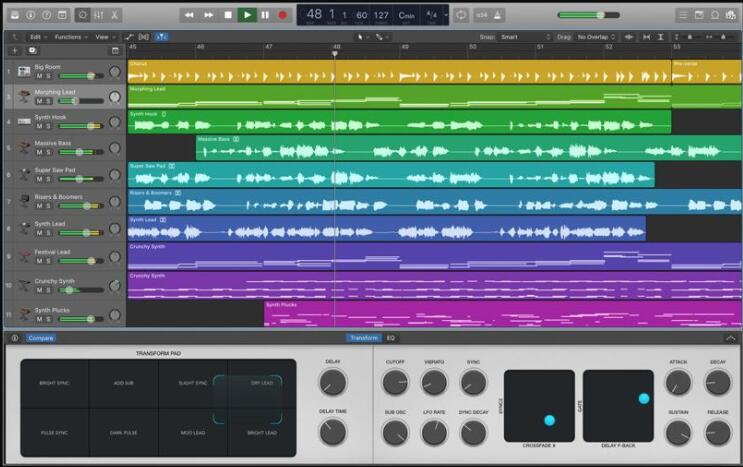Screen dimensions: 743x467
Task: Click the Riser & Boomers track icon
Action: tap(24, 201)
